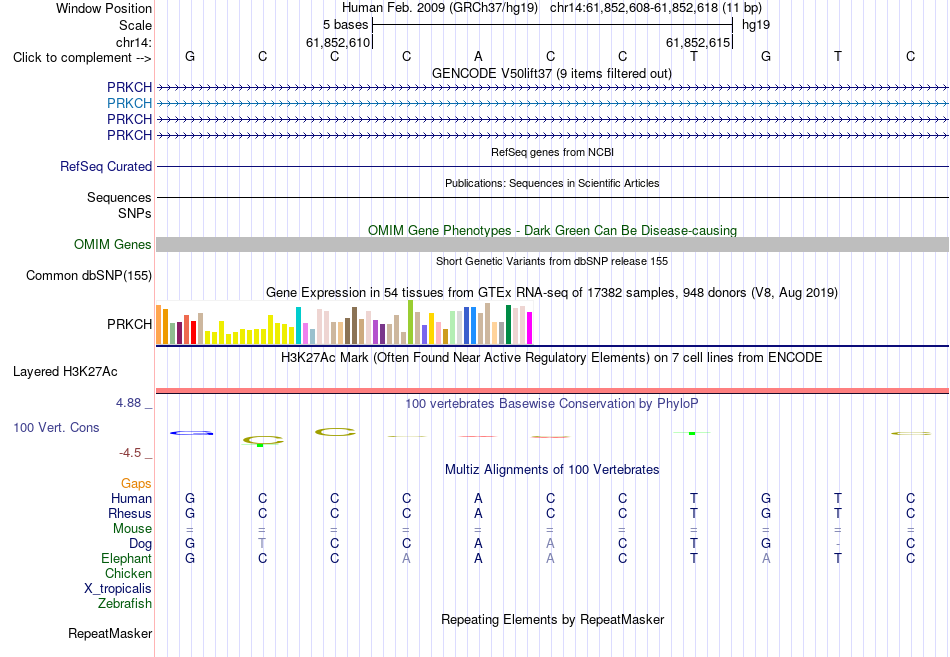The width and height of the screenshot is (950, 657).
Task: Click the pink H3K27Ac signal band
Action: pos(552,390)
